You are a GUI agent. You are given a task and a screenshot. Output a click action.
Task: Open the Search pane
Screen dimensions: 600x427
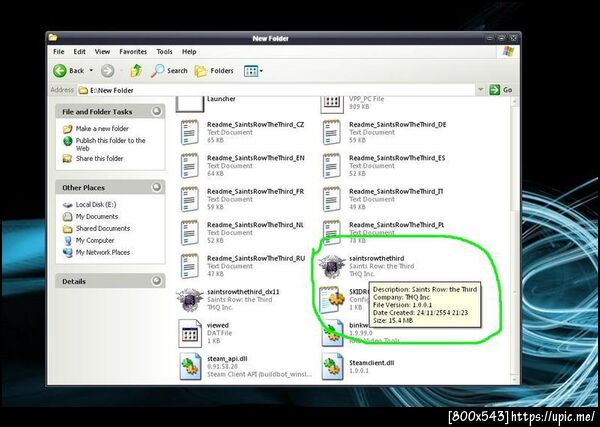coord(169,71)
